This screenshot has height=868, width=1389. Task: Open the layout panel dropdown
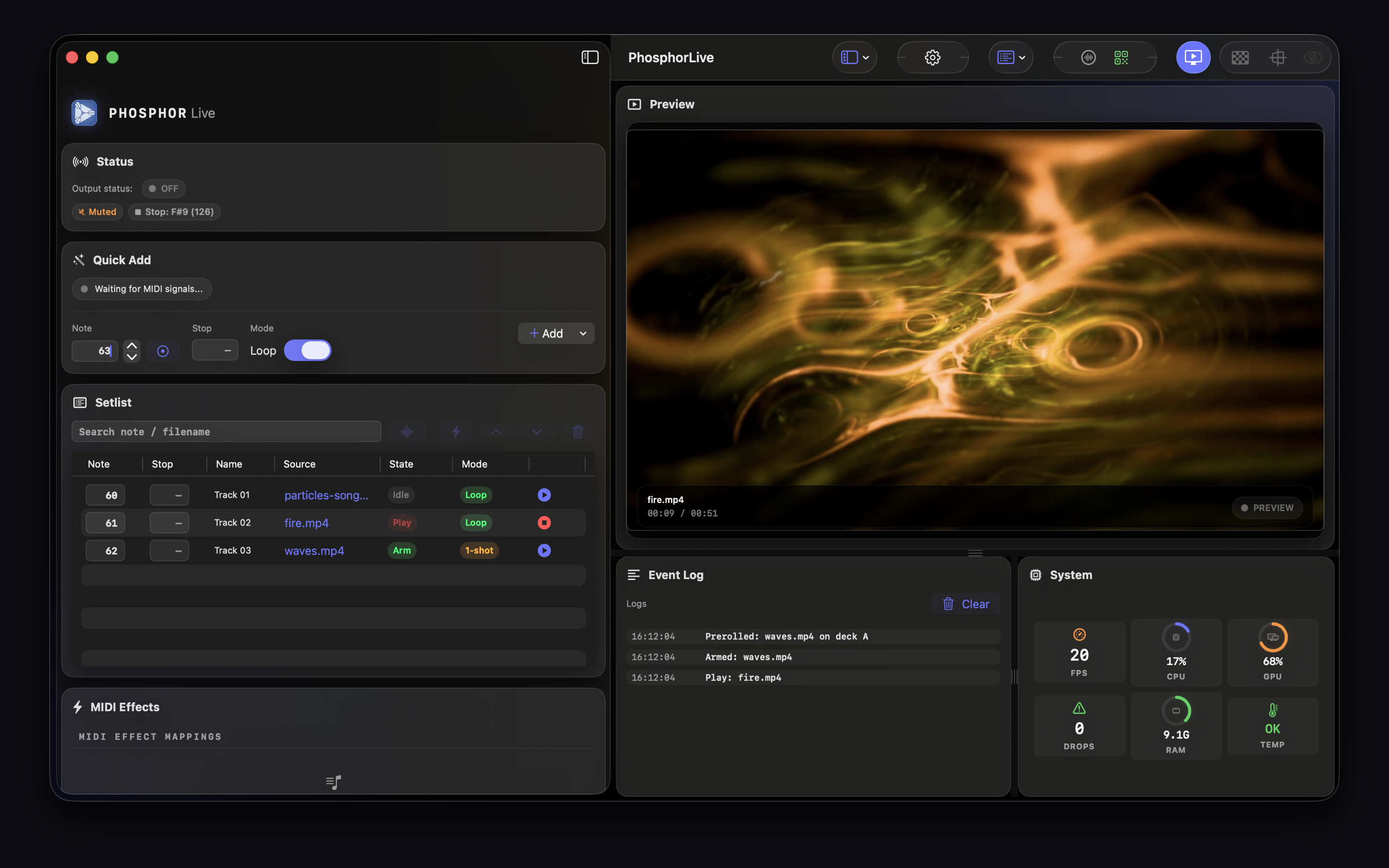click(x=854, y=57)
